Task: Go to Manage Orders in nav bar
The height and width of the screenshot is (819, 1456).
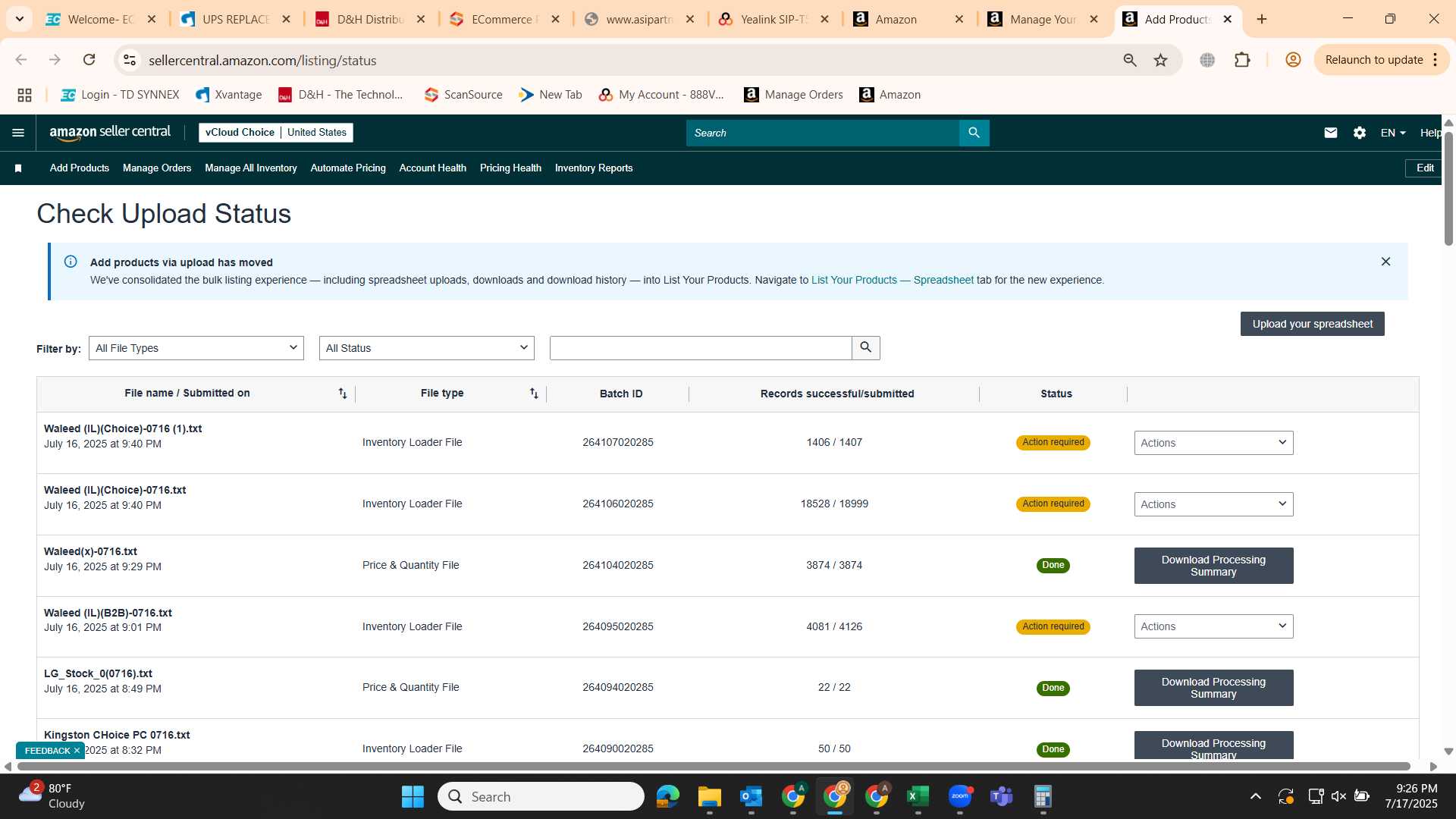Action: tap(157, 168)
